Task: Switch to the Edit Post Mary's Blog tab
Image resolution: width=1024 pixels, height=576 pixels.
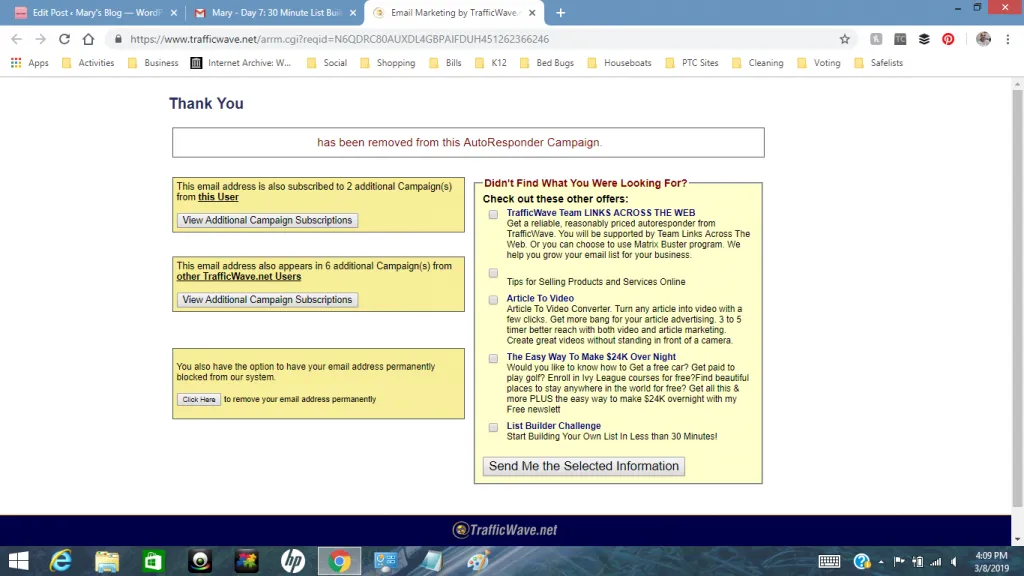Action: click(95, 12)
